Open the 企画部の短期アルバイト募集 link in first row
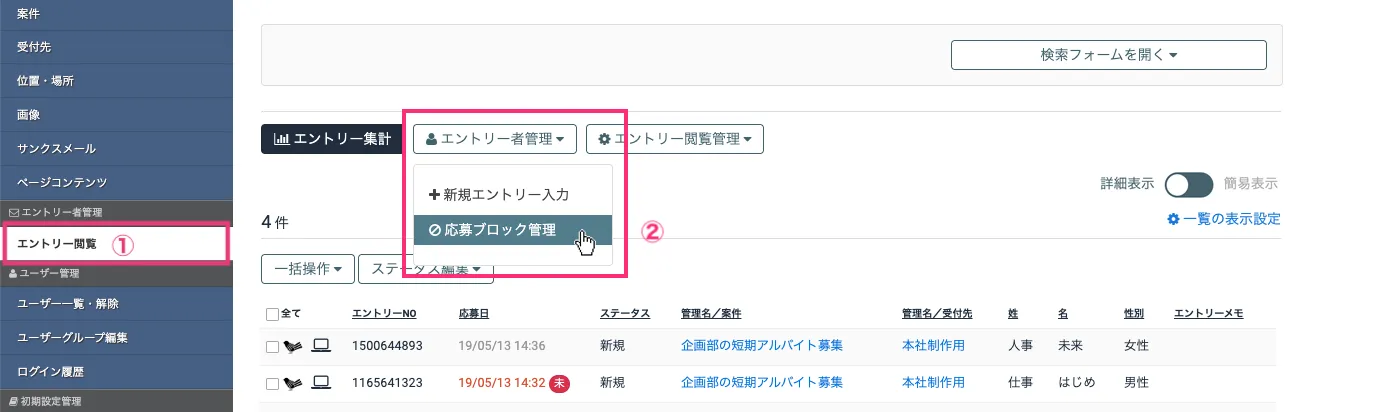 [761, 345]
